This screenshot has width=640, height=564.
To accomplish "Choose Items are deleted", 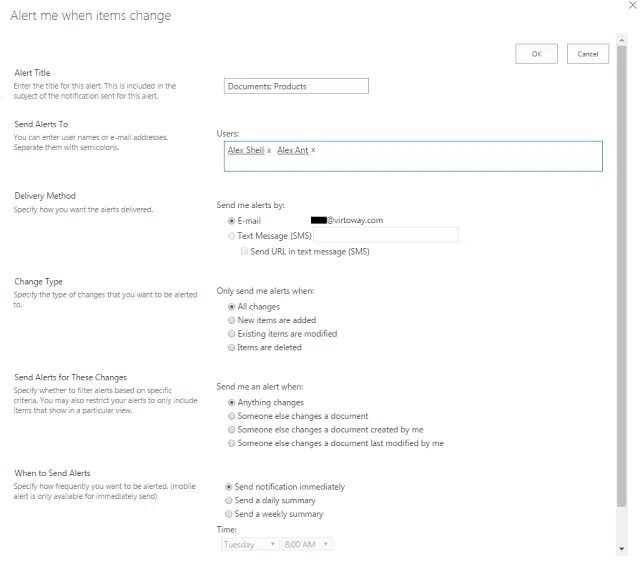I will 231,348.
